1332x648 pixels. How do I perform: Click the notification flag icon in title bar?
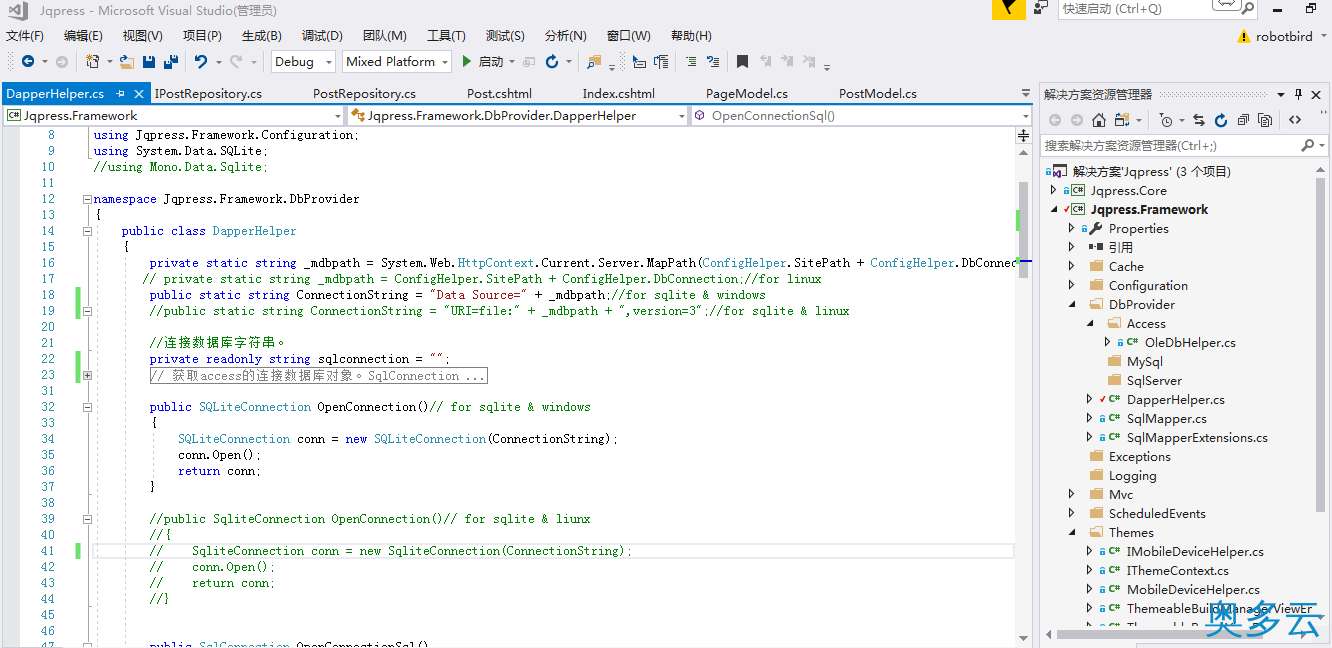pos(1009,9)
